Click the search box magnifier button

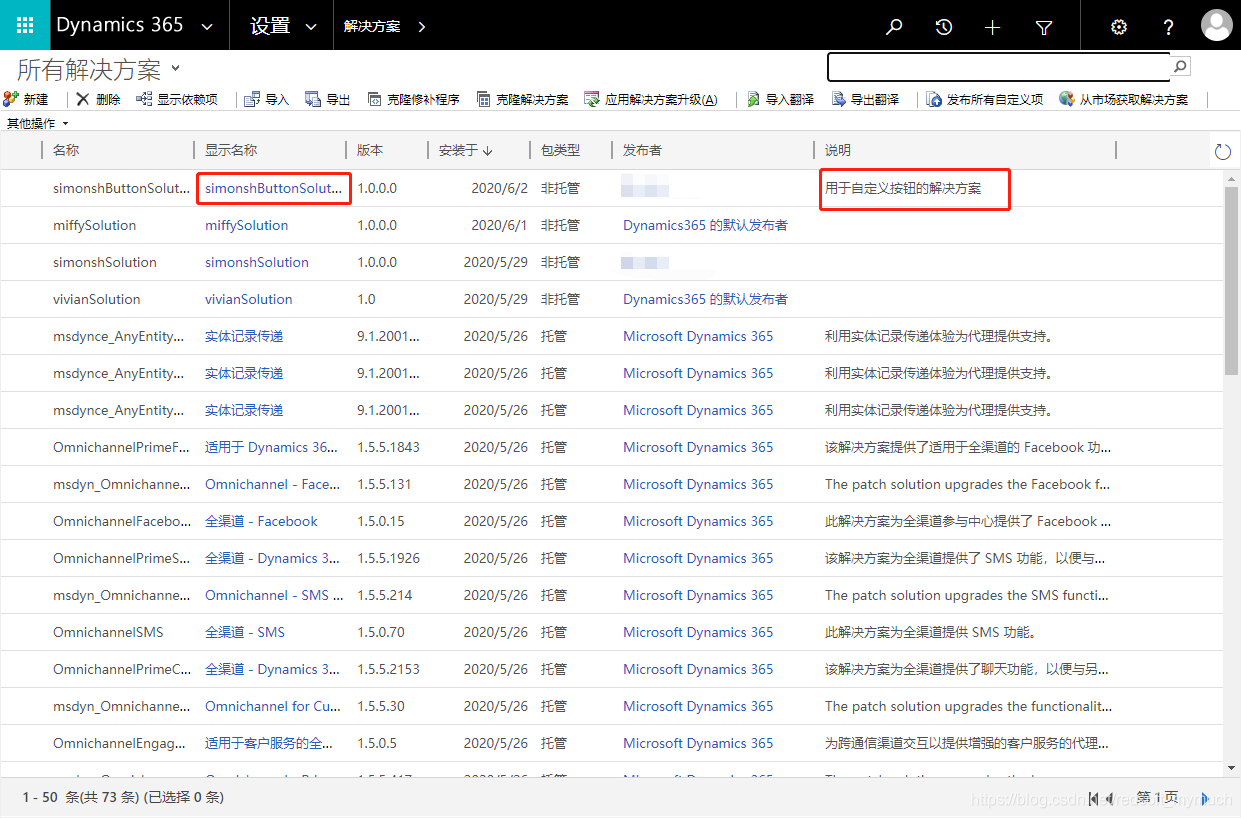(x=1181, y=67)
